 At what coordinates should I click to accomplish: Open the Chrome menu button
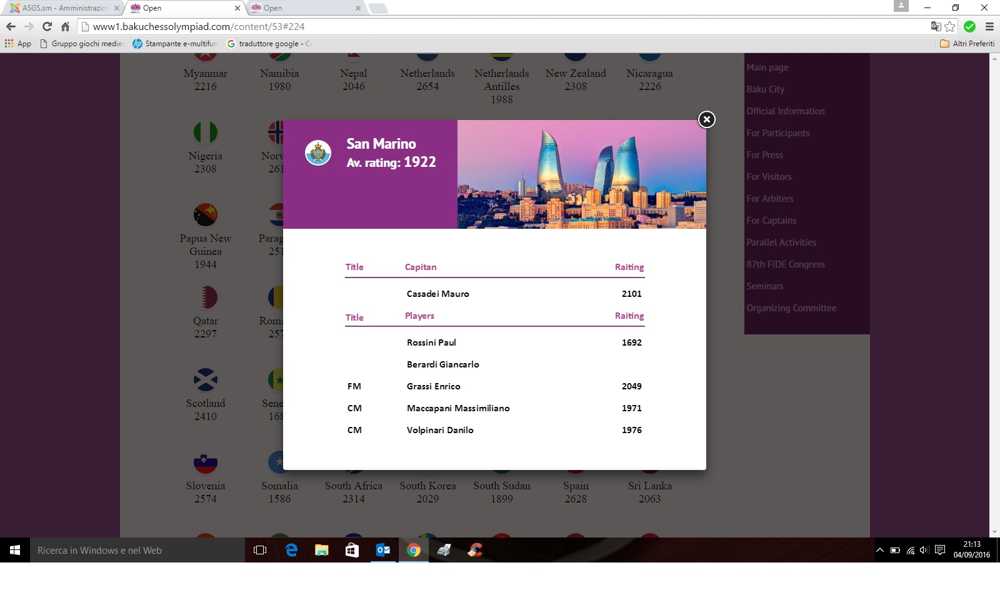point(989,27)
